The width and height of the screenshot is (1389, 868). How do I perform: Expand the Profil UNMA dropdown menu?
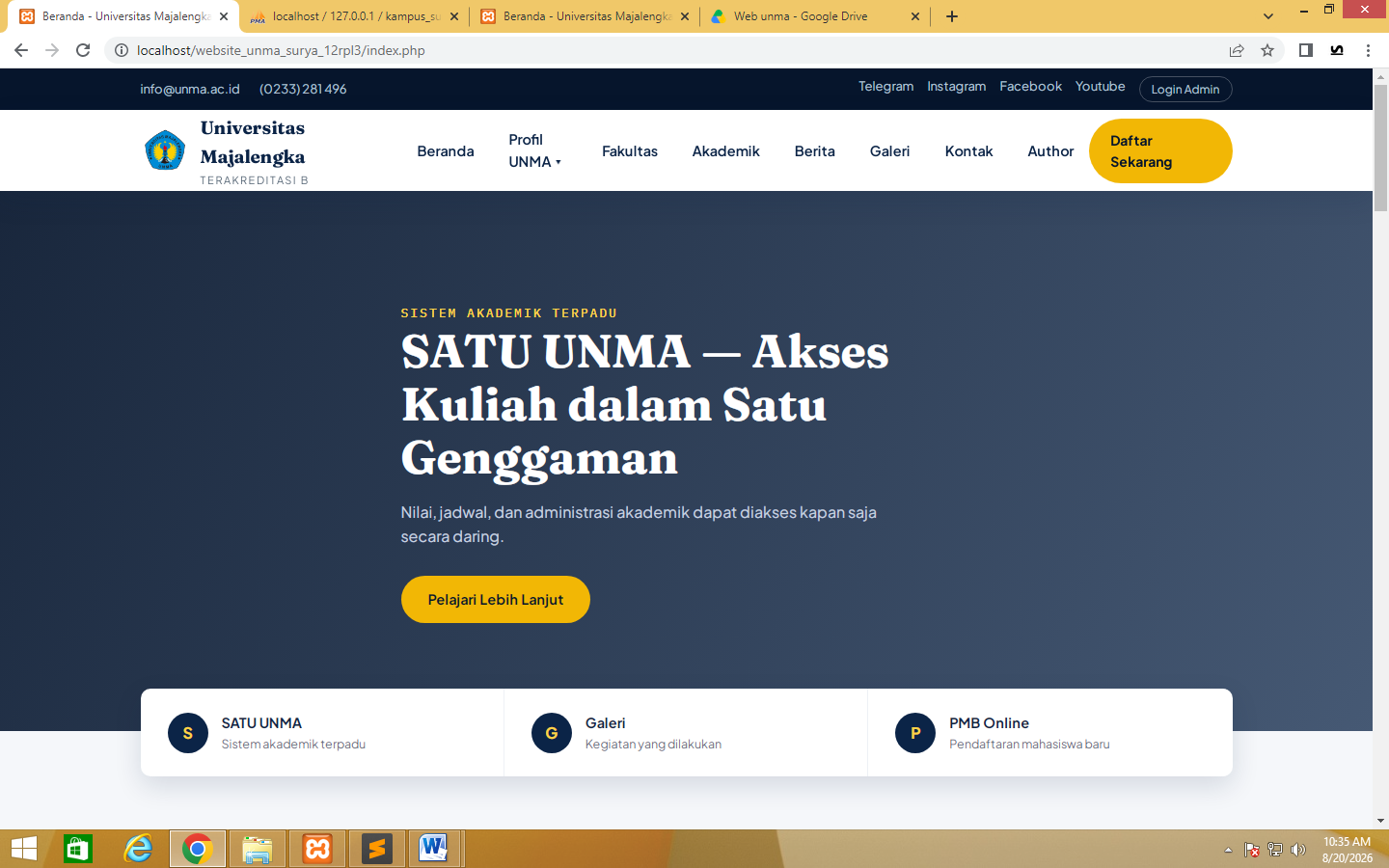[x=535, y=150]
